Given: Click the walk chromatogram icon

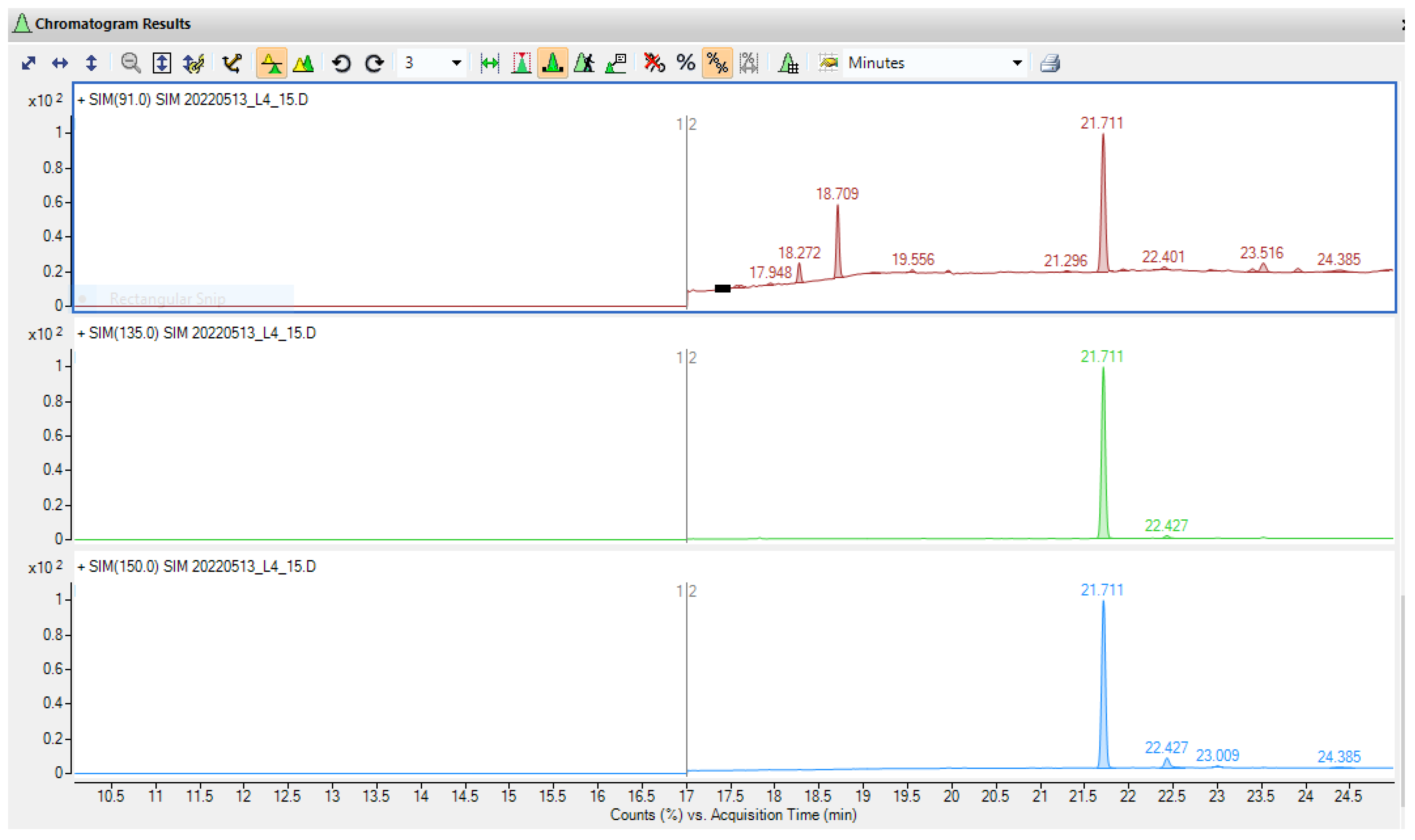Looking at the screenshot, I should coord(584,63).
